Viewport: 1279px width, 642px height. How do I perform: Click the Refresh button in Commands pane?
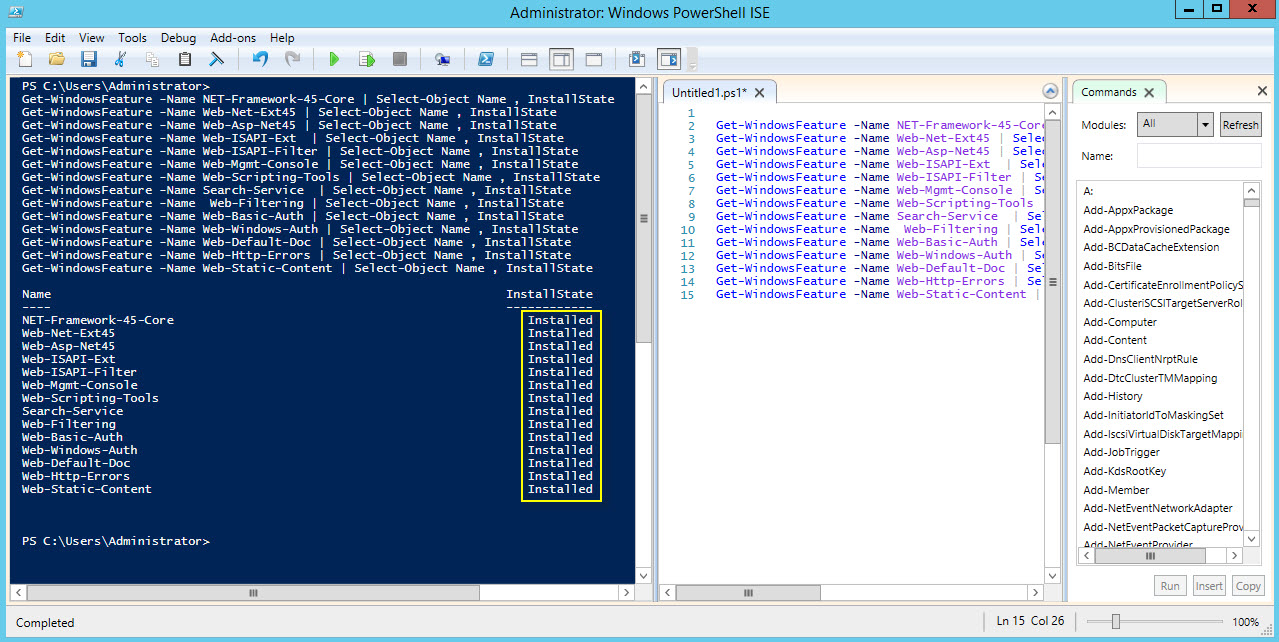pyautogui.click(x=1240, y=124)
